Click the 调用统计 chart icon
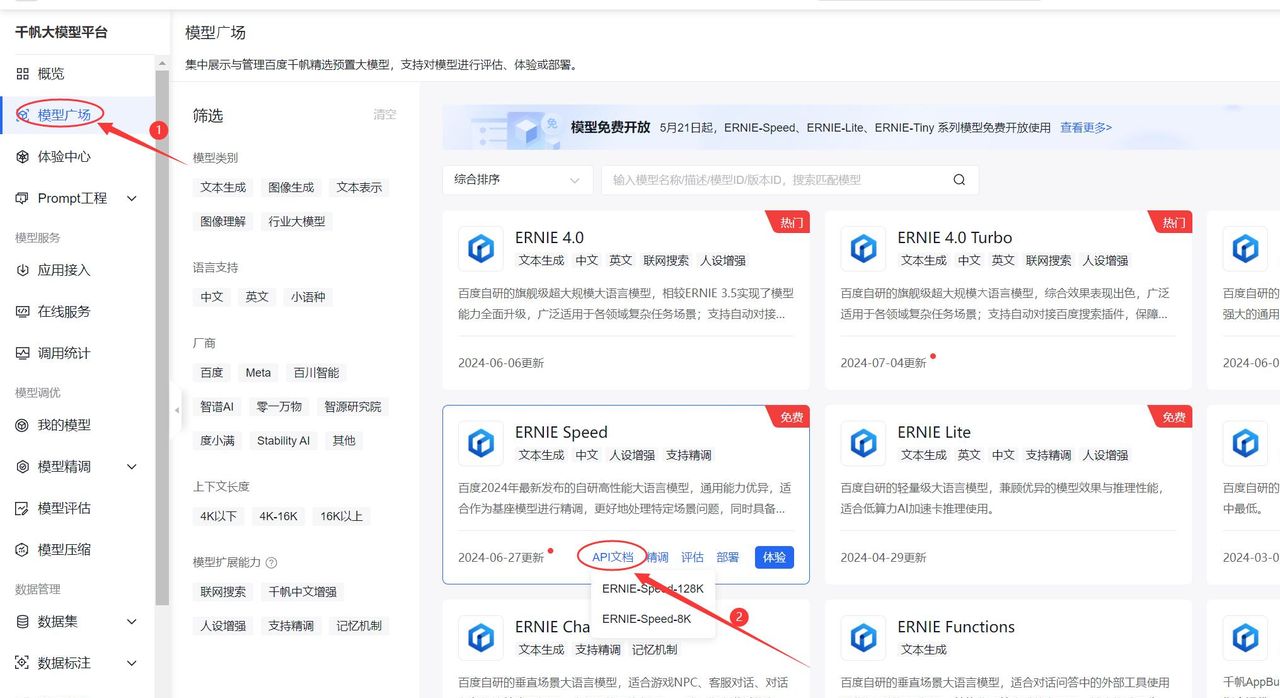This screenshot has width=1280, height=698. click(22, 353)
